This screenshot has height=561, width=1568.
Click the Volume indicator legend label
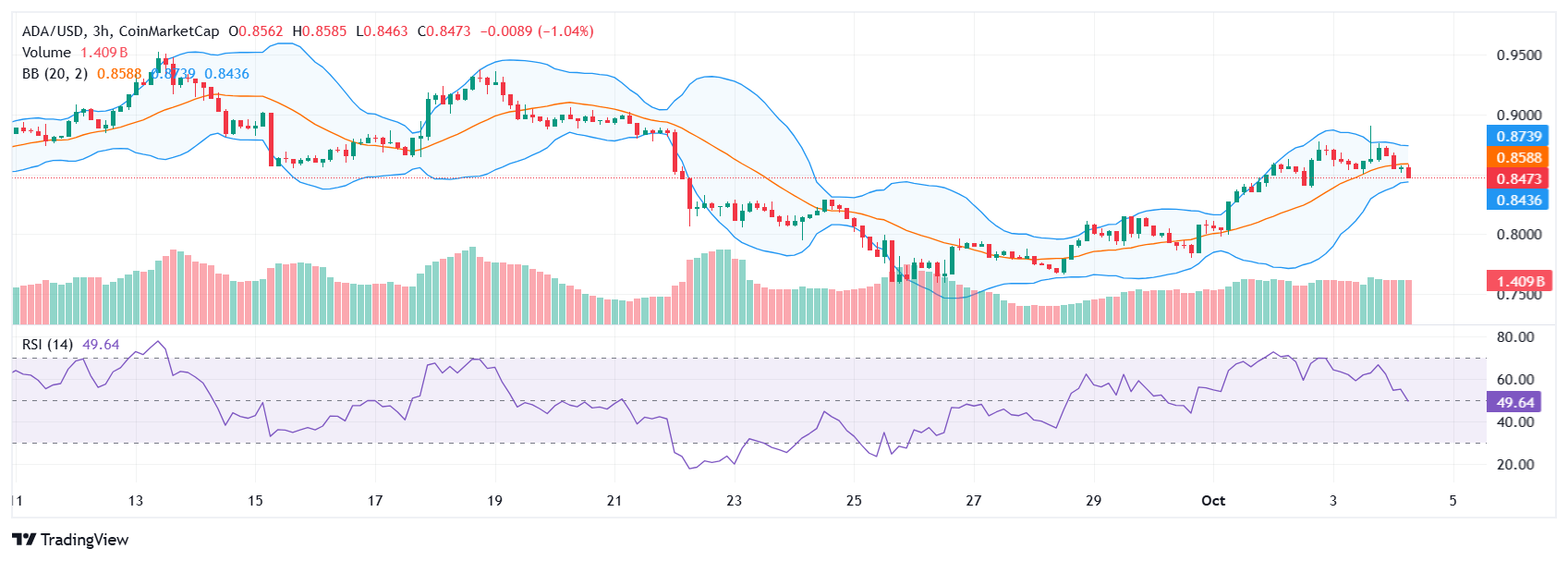(x=46, y=53)
